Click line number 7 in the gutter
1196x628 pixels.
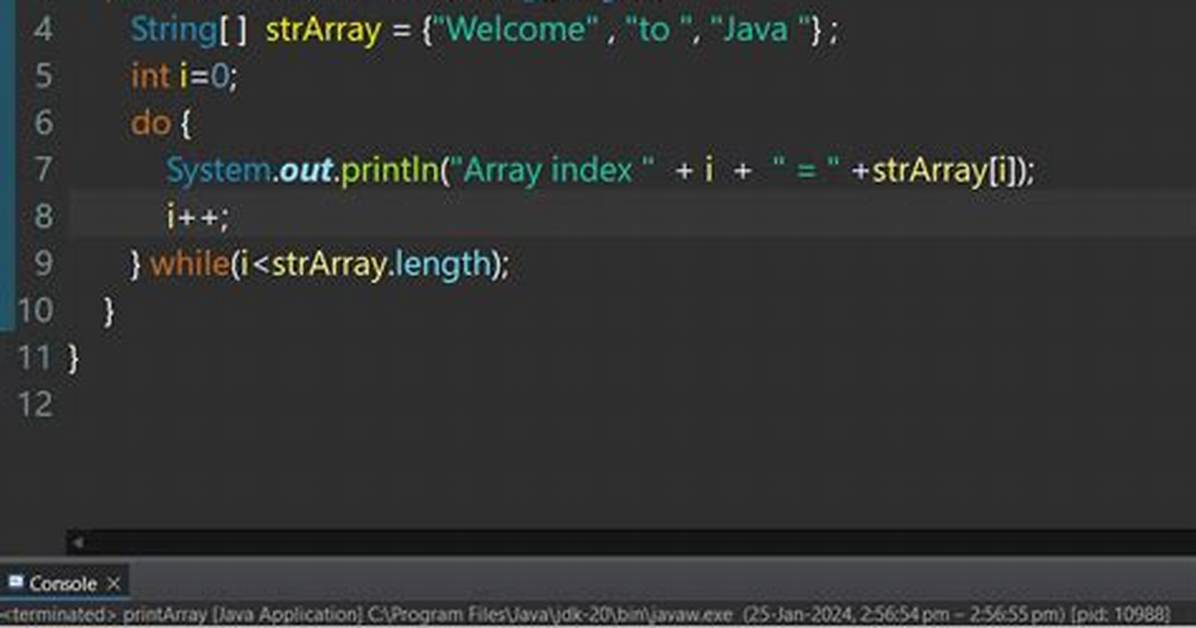[43, 169]
